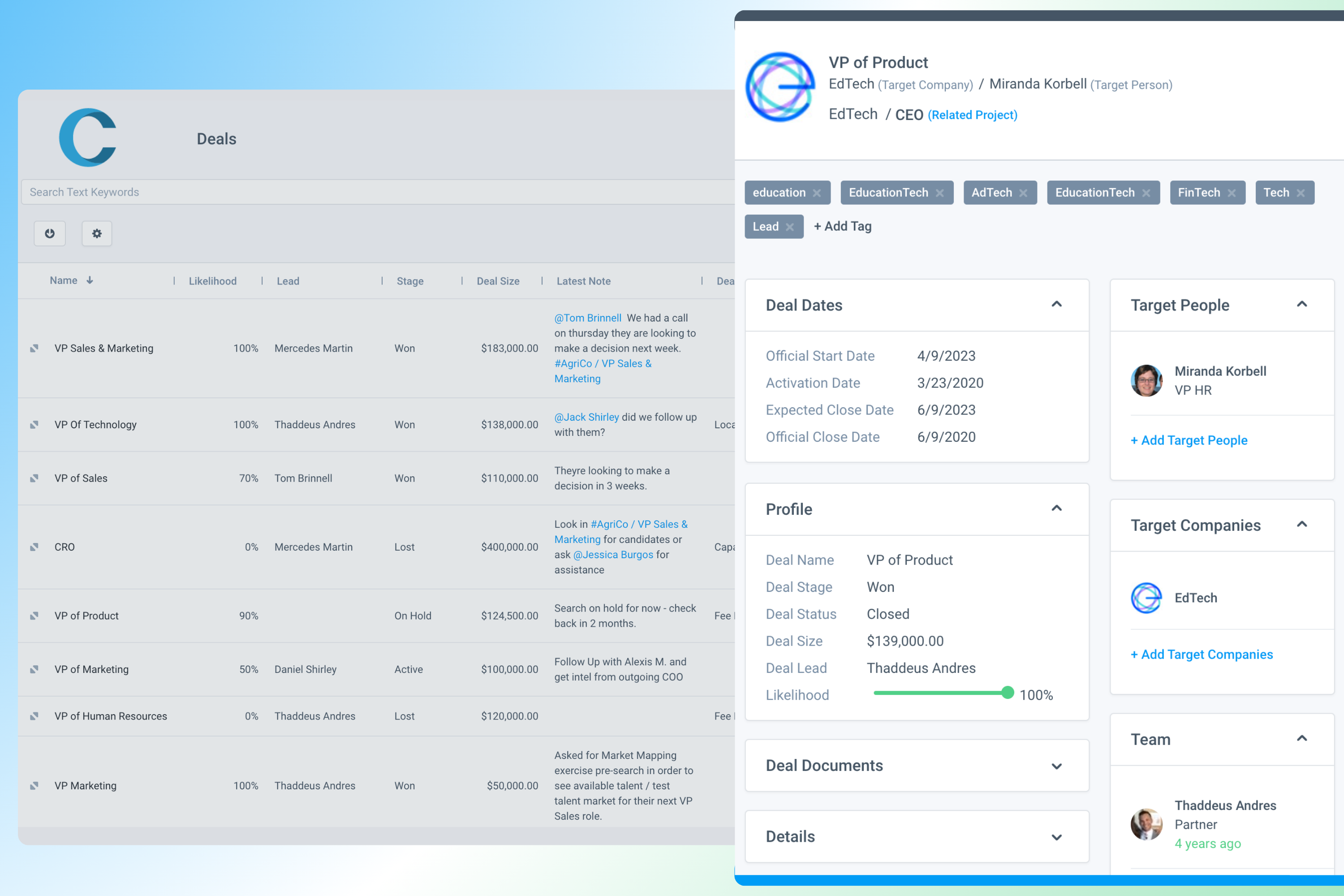Collapse the Target People panel
1344x896 pixels.
click(x=1302, y=305)
